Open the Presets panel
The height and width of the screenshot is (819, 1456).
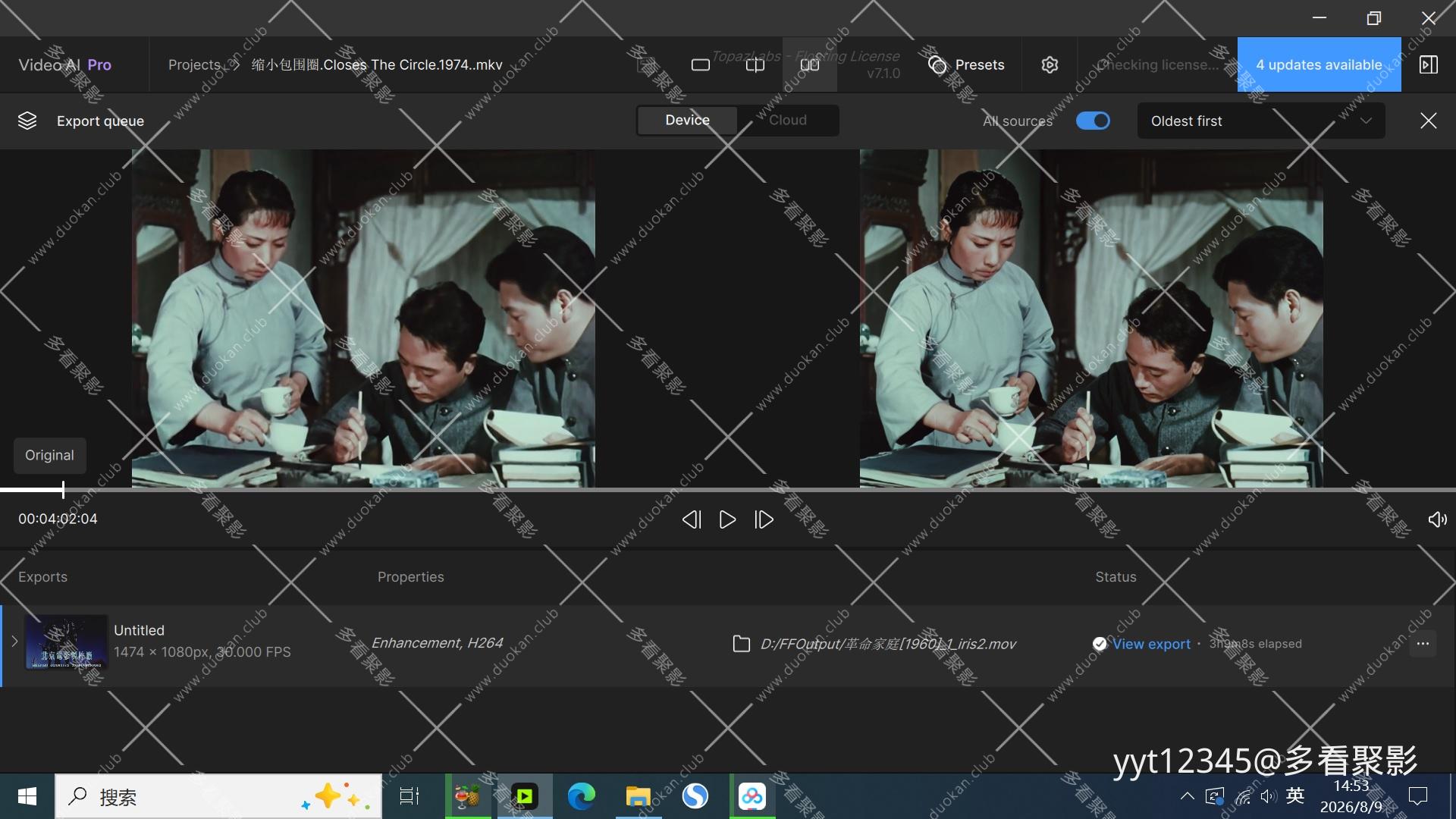966,65
